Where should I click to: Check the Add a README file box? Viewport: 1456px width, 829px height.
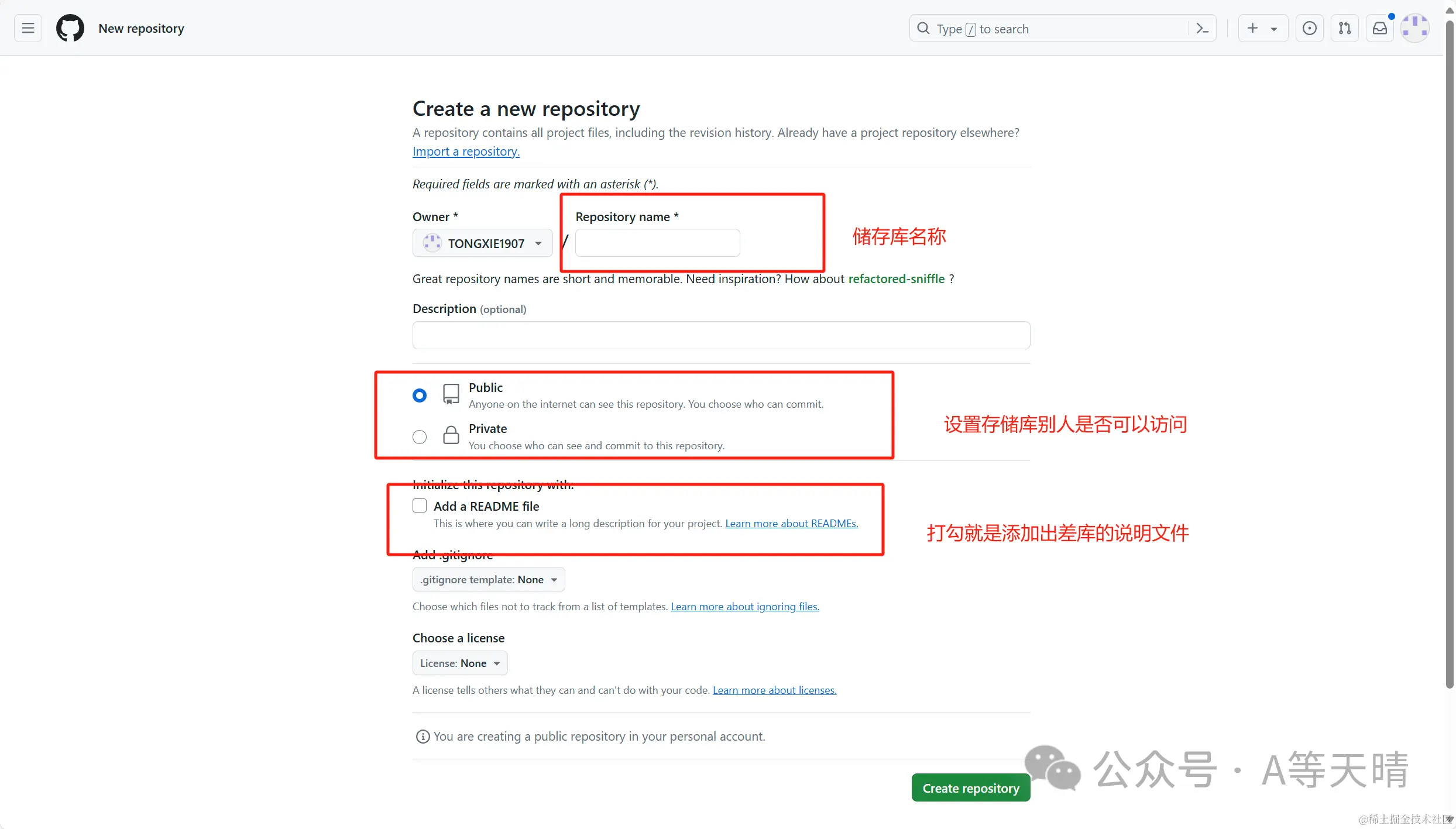(x=419, y=505)
